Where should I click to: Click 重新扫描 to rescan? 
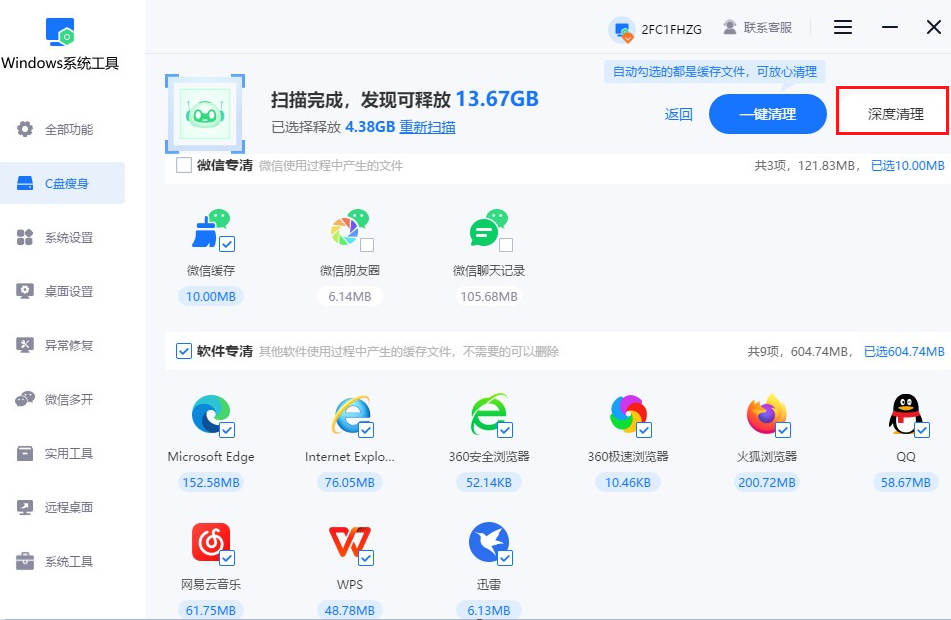click(x=427, y=127)
